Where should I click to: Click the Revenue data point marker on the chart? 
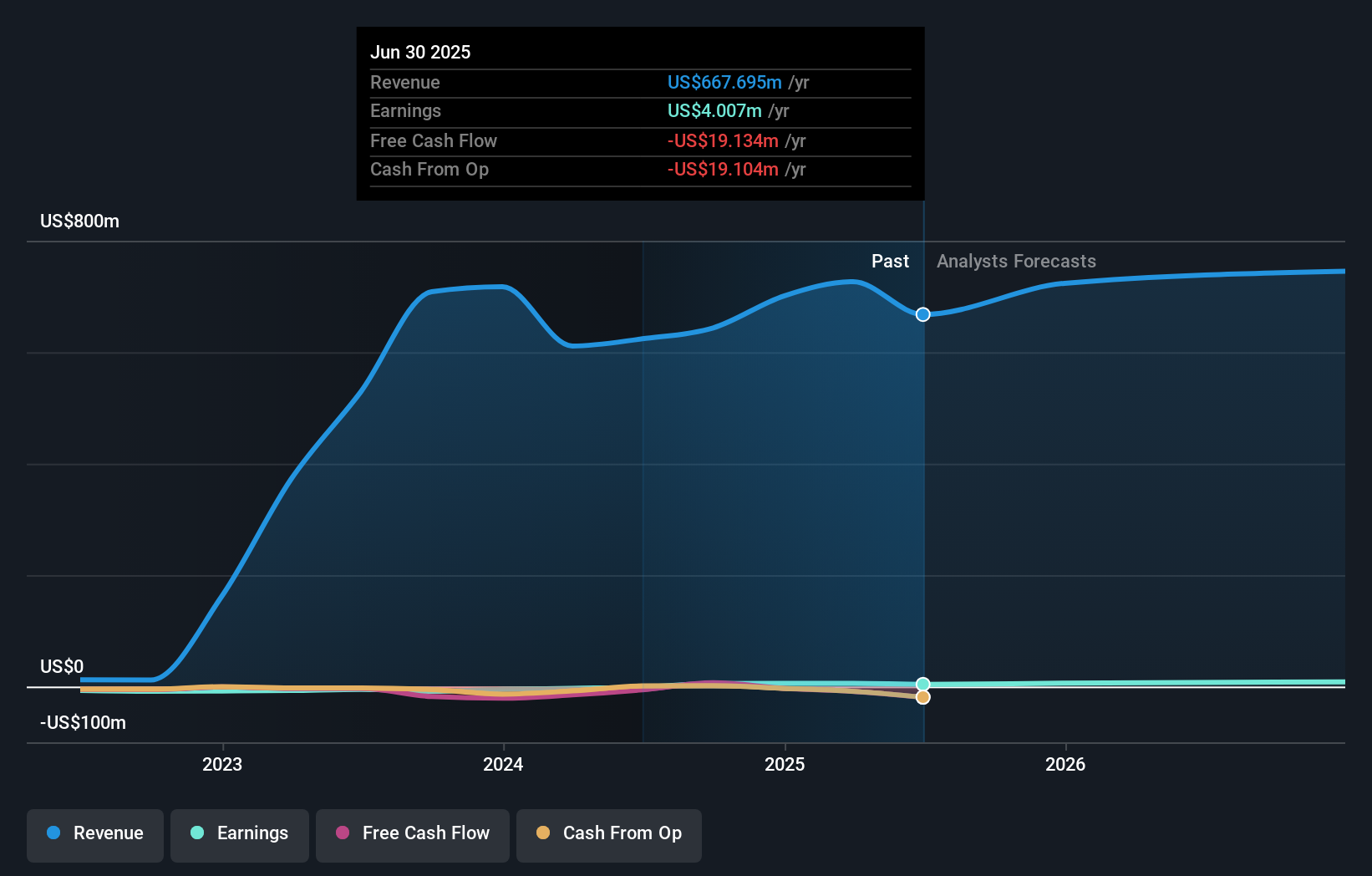click(922, 315)
